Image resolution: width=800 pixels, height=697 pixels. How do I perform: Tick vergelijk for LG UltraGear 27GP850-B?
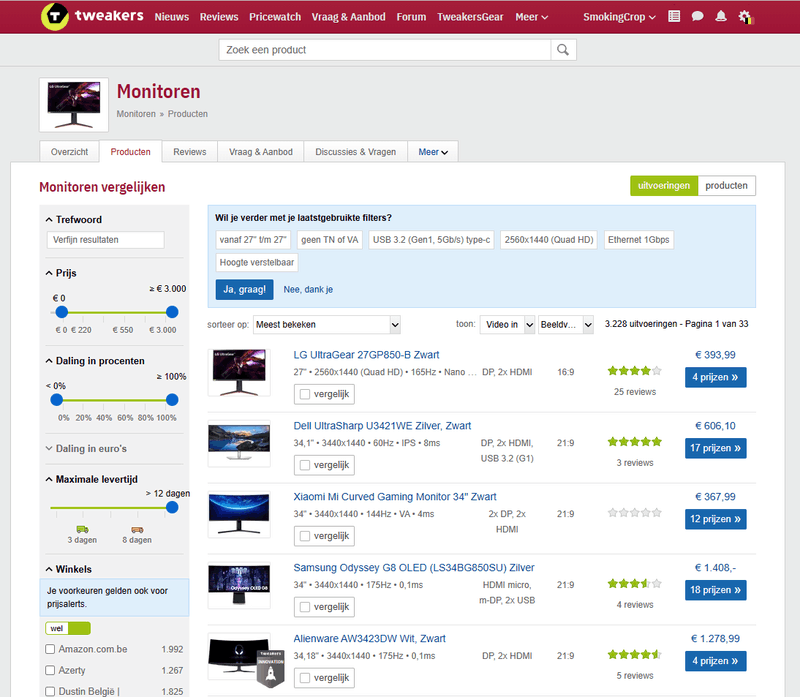pos(305,394)
